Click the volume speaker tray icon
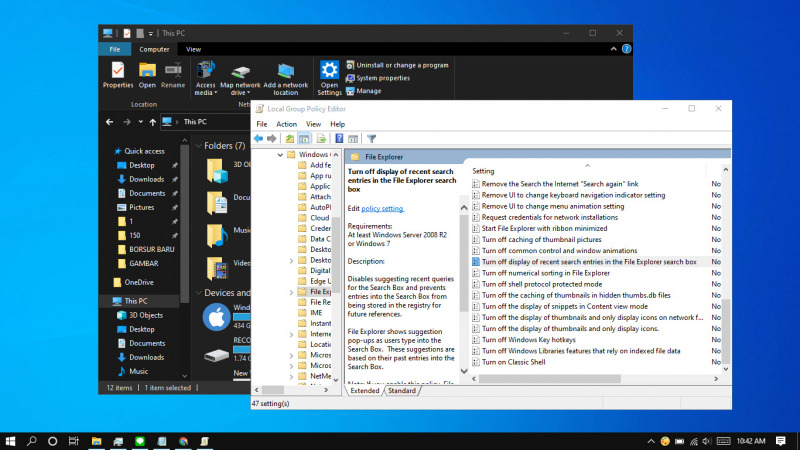 coord(707,441)
